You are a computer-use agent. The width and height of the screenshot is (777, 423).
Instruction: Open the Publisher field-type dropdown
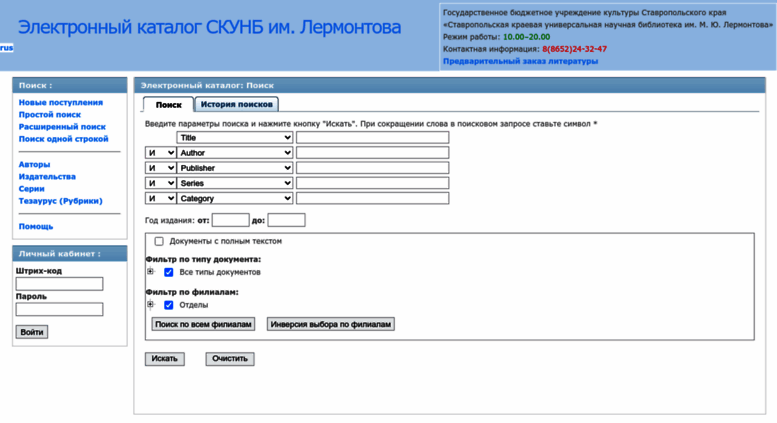click(235, 168)
